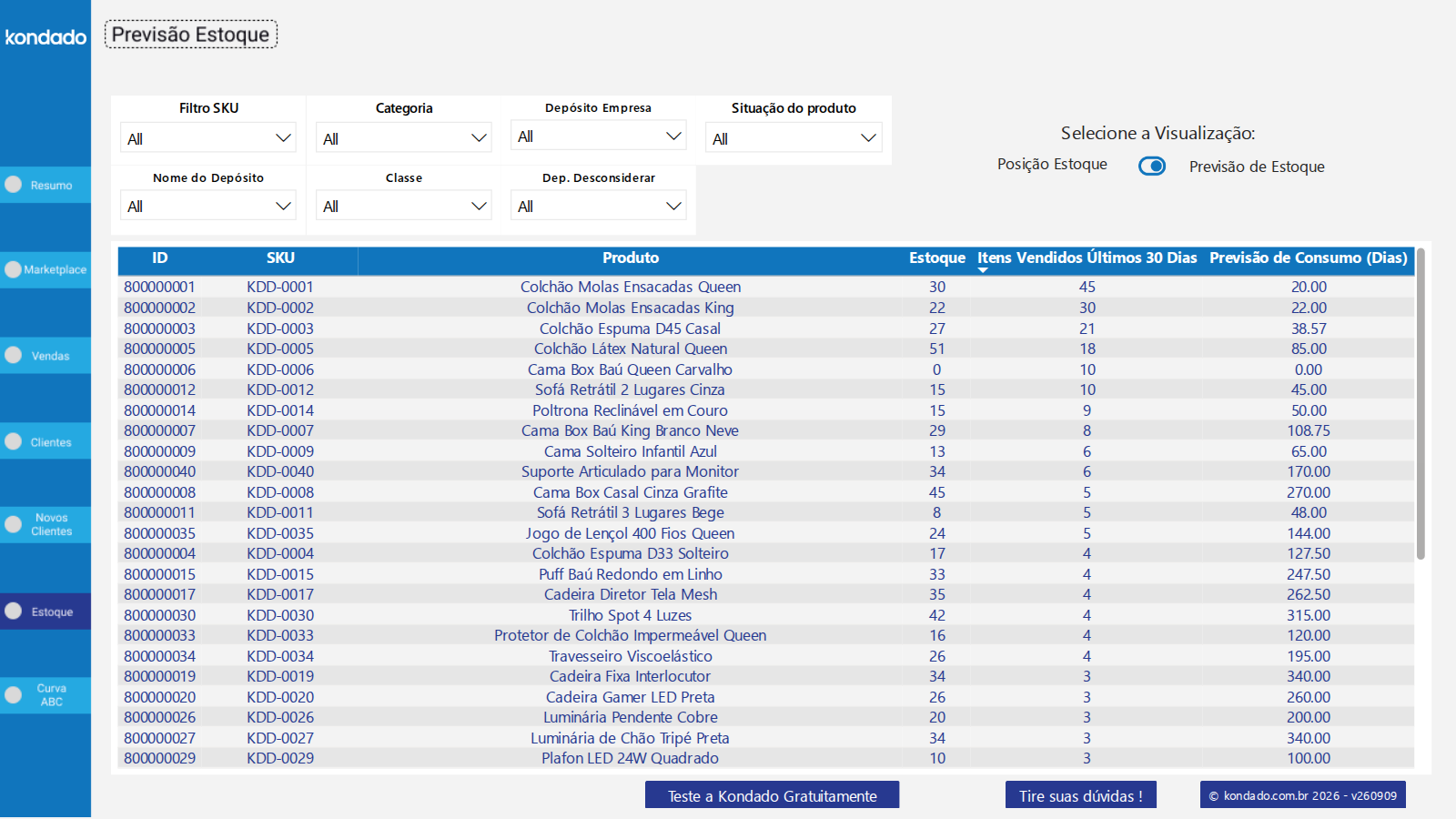The width and height of the screenshot is (1456, 819).
Task: Open the Classe dropdown
Action: click(x=404, y=206)
